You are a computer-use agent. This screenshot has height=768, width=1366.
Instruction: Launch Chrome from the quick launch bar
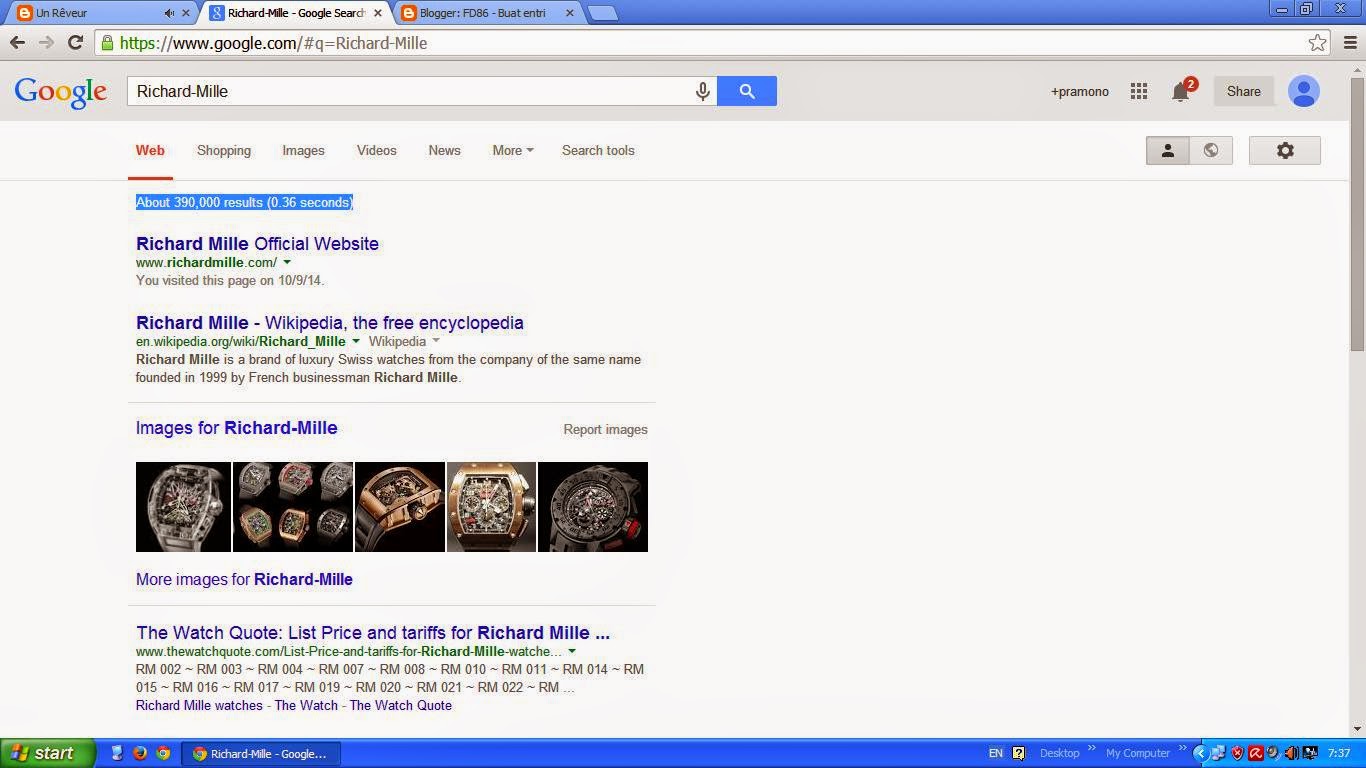[163, 753]
